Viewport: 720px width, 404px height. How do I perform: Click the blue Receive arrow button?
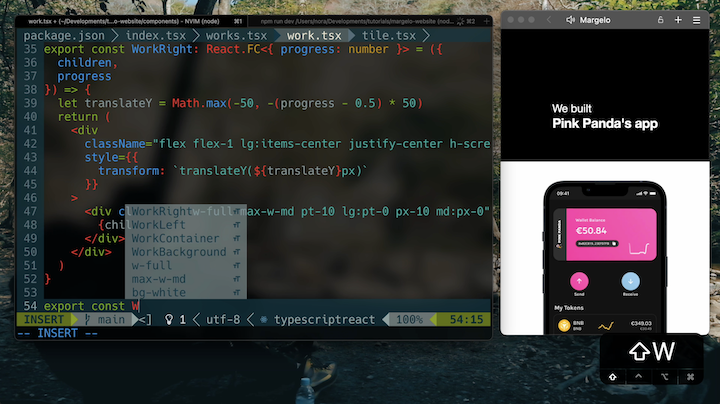pos(630,282)
